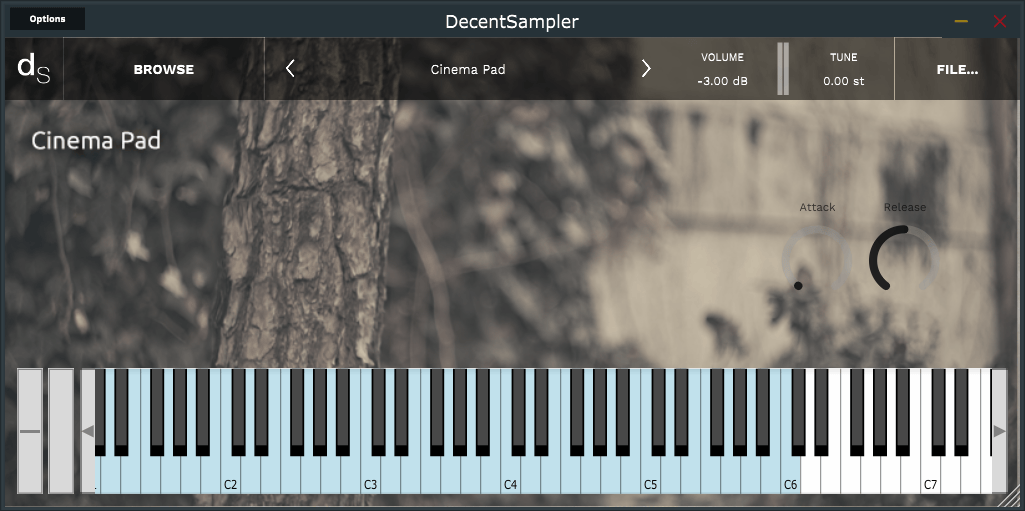Click the pitch bend wheel

click(x=30, y=431)
